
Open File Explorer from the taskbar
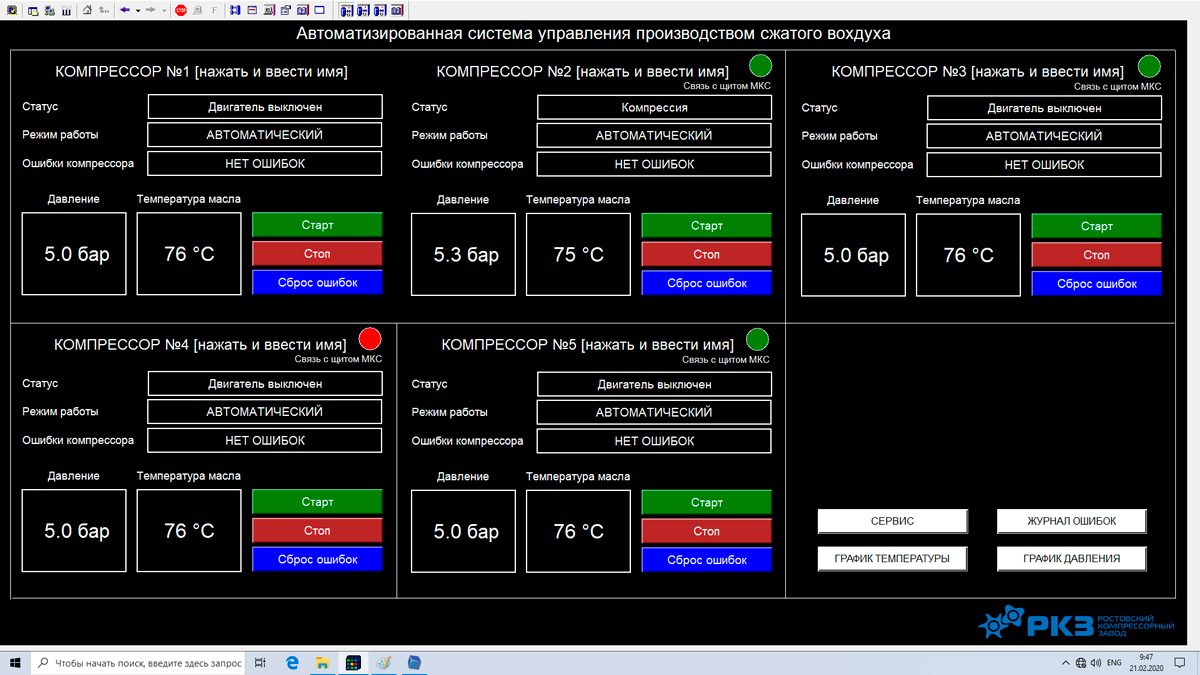(323, 663)
